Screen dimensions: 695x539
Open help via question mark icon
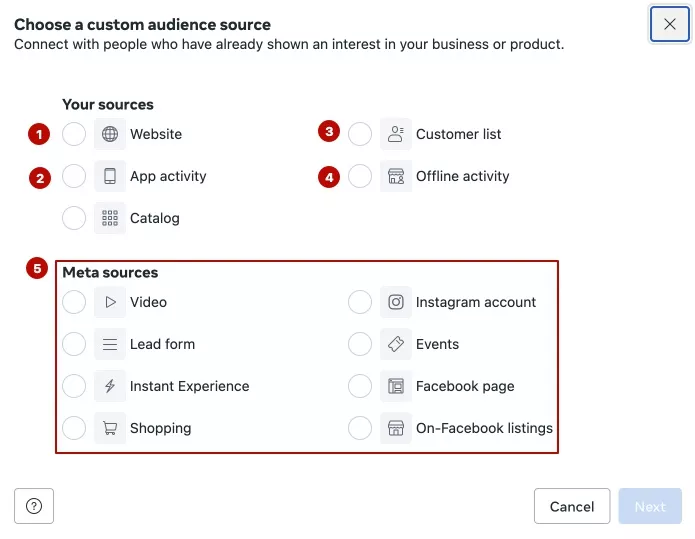coord(34,506)
